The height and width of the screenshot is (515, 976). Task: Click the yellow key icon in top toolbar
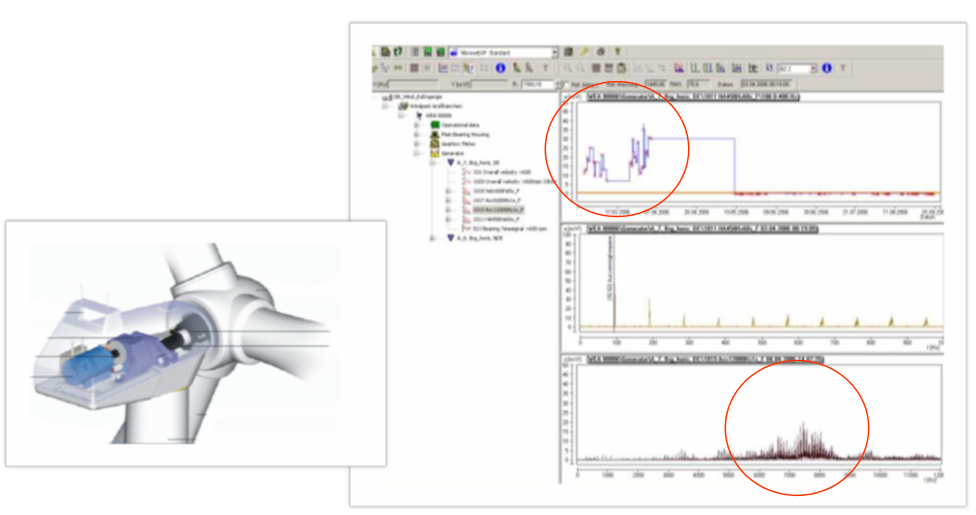(x=583, y=51)
